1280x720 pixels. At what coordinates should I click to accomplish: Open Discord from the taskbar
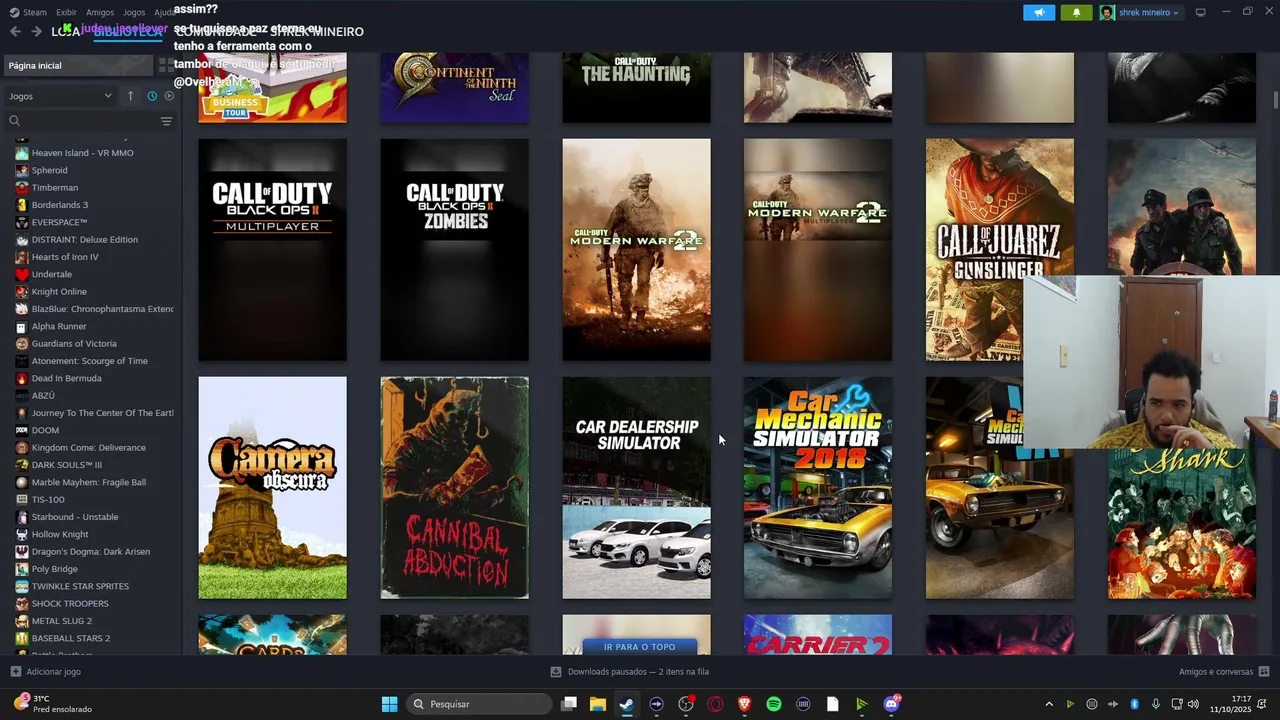[x=891, y=704]
